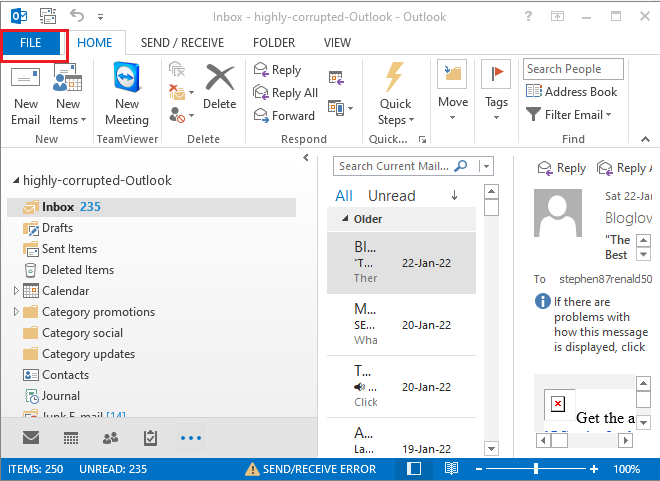Open the message dated 19-Jan-22
Image resolution: width=660 pixels, height=481 pixels.
[x=401, y=438]
